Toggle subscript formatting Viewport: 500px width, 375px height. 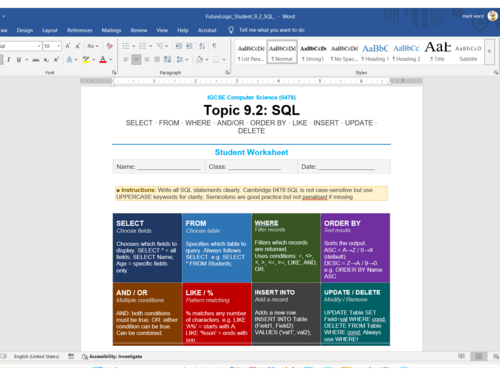[x=46, y=60]
